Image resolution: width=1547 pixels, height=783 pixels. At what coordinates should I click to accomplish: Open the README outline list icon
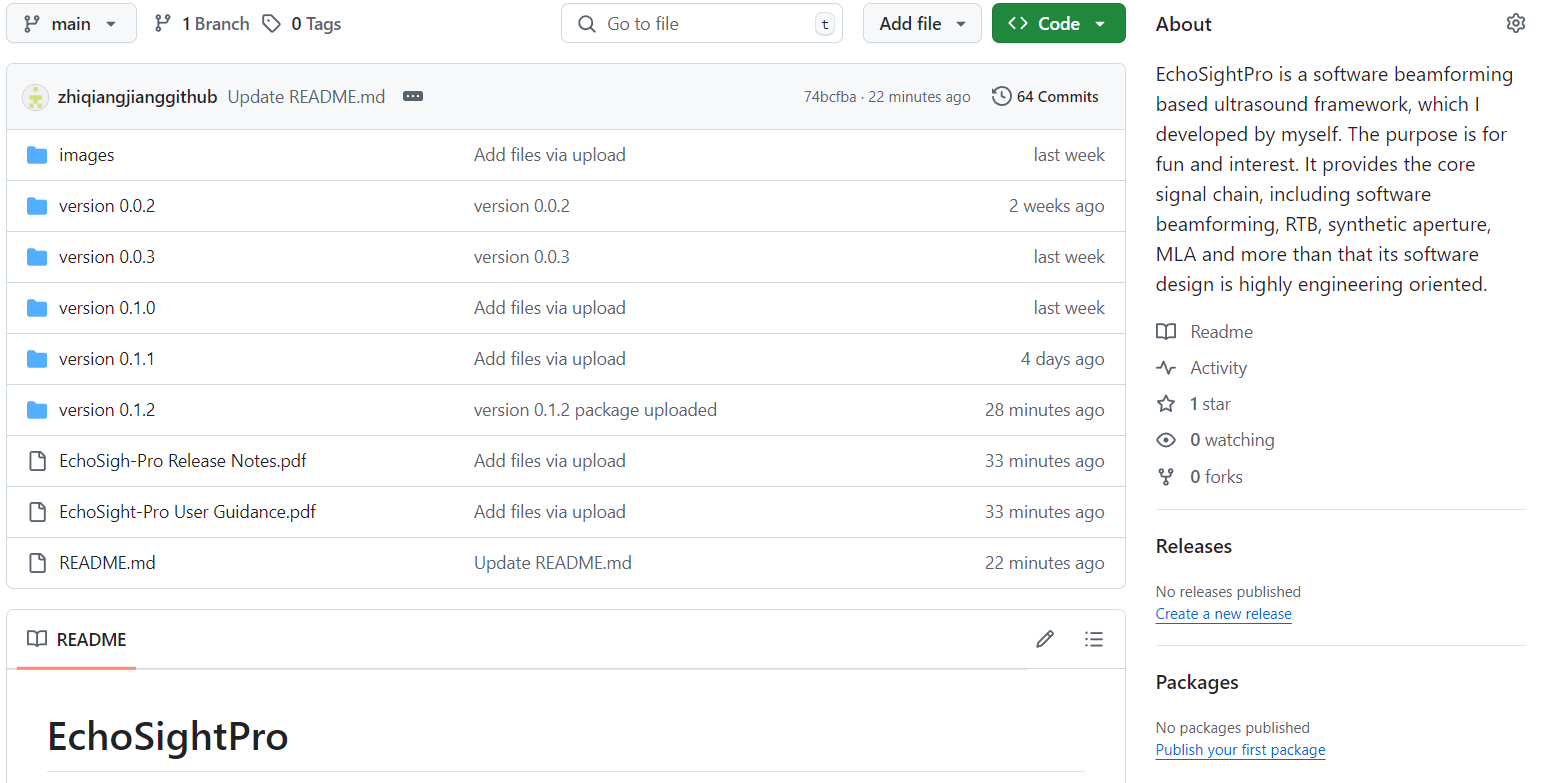(x=1094, y=639)
